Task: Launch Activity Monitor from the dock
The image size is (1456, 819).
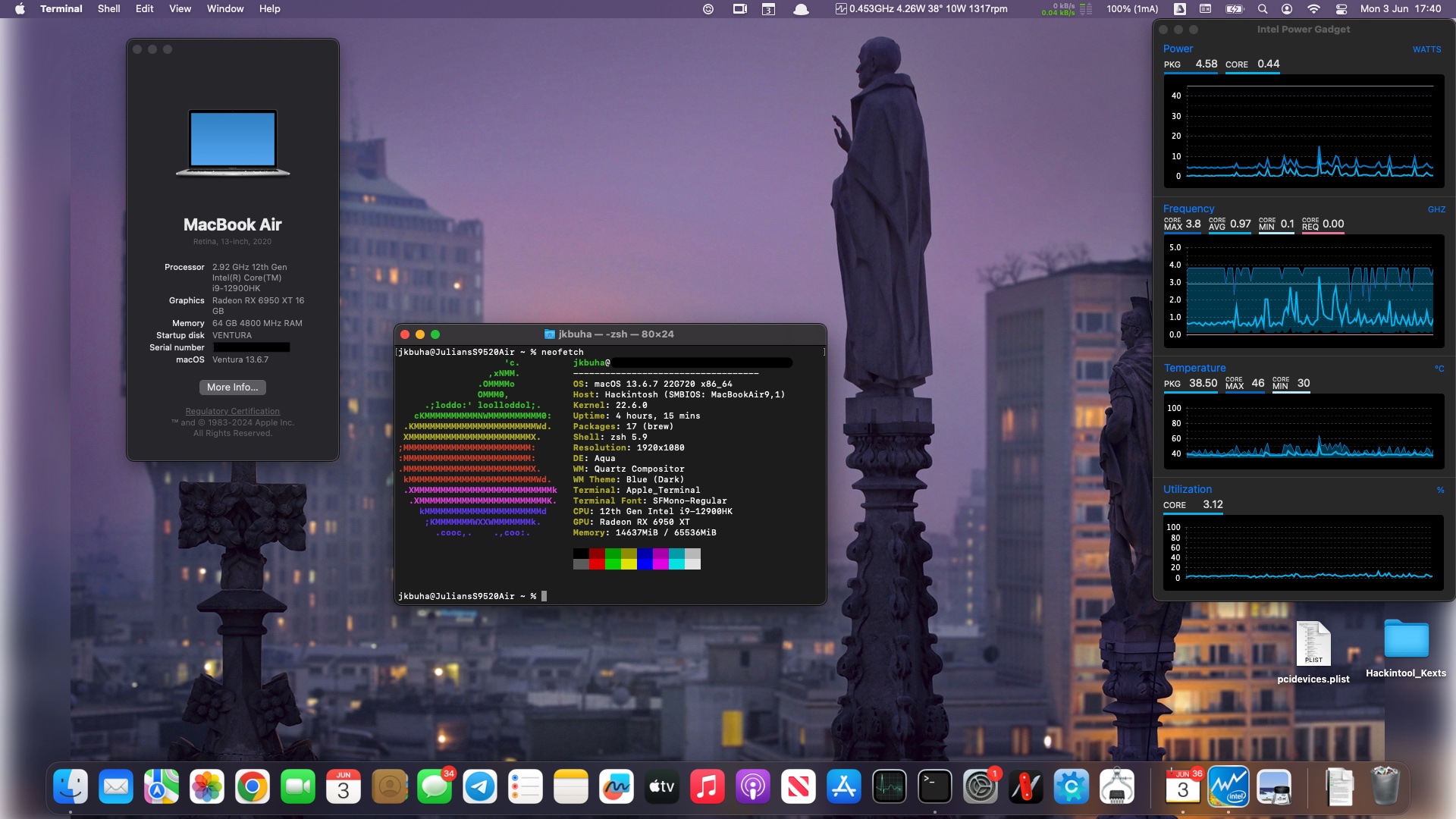Action: 889,787
